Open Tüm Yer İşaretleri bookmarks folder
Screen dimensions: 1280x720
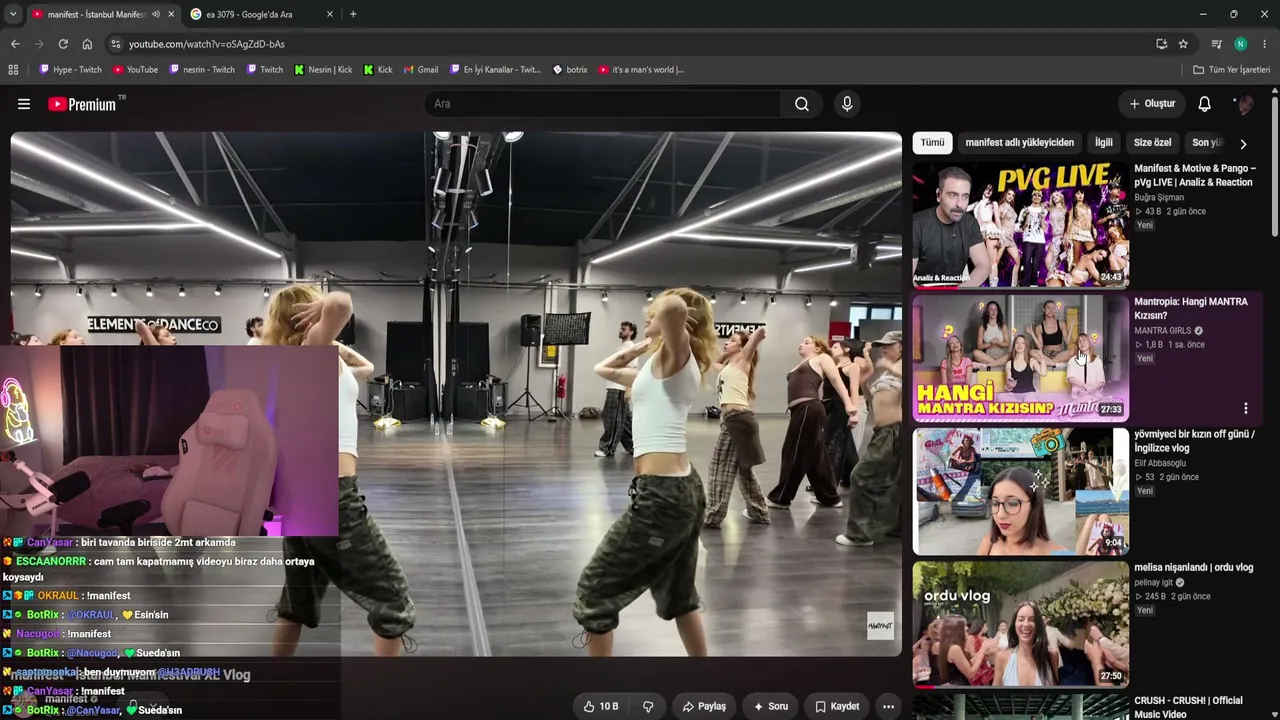[x=1231, y=70]
